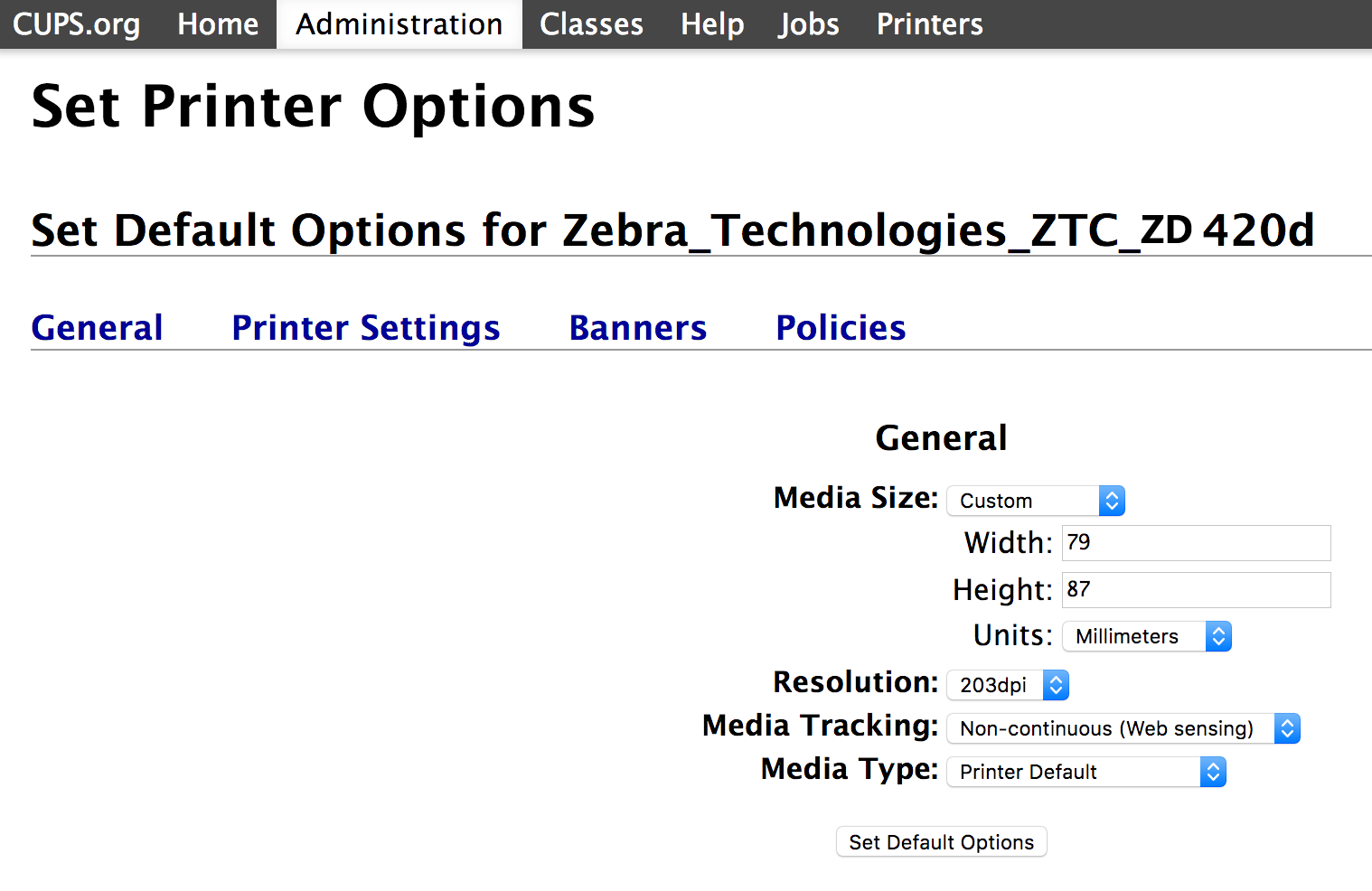Image resolution: width=1372 pixels, height=891 pixels.
Task: Expand the Media Type dropdown
Action: [1086, 772]
